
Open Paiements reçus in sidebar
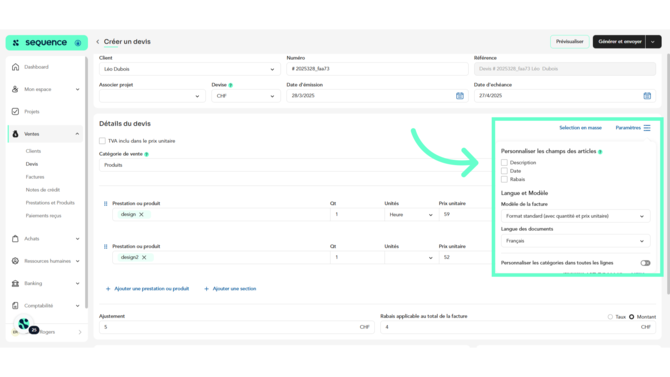coord(44,215)
